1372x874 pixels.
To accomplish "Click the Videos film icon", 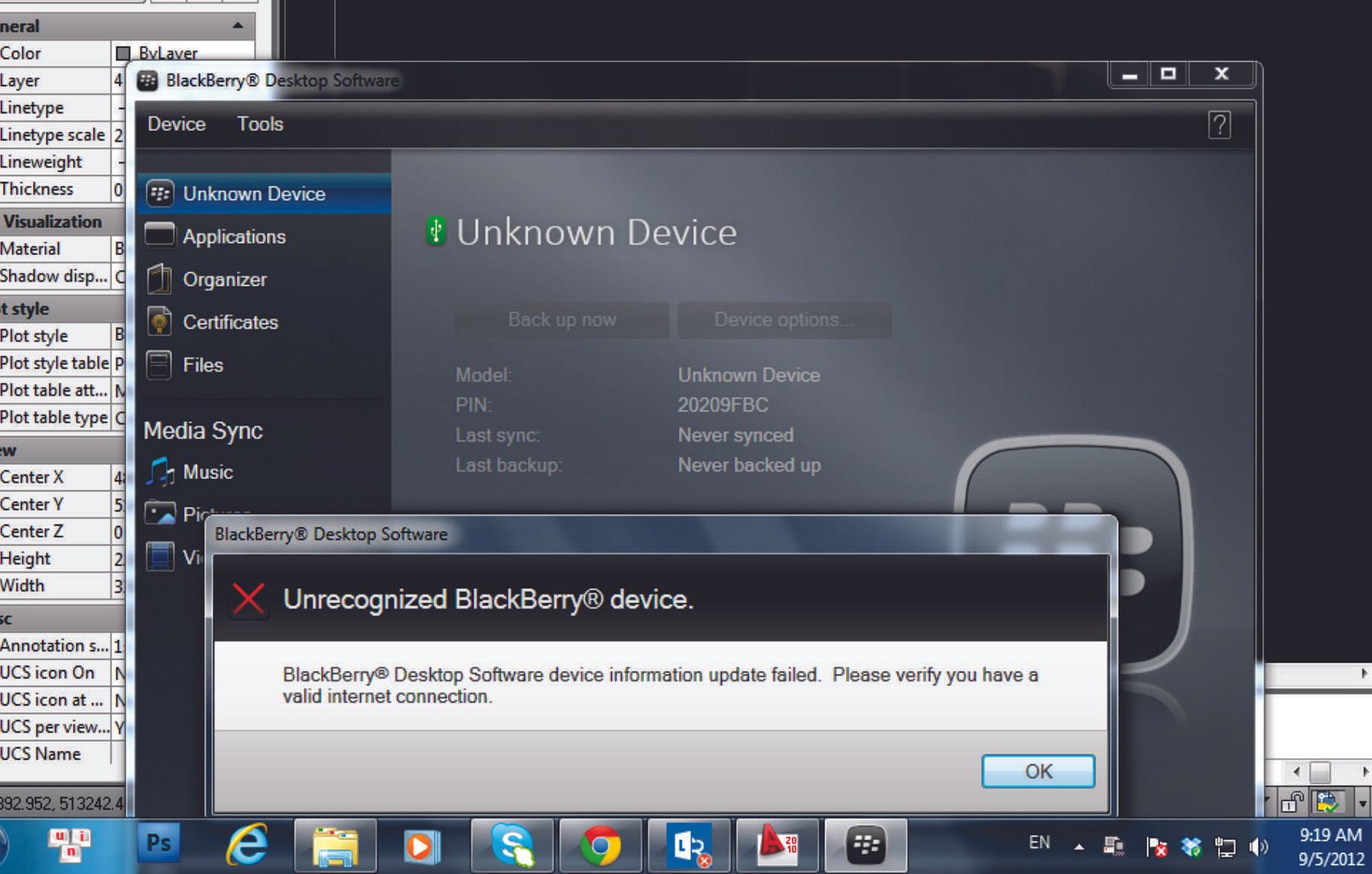I will [160, 557].
